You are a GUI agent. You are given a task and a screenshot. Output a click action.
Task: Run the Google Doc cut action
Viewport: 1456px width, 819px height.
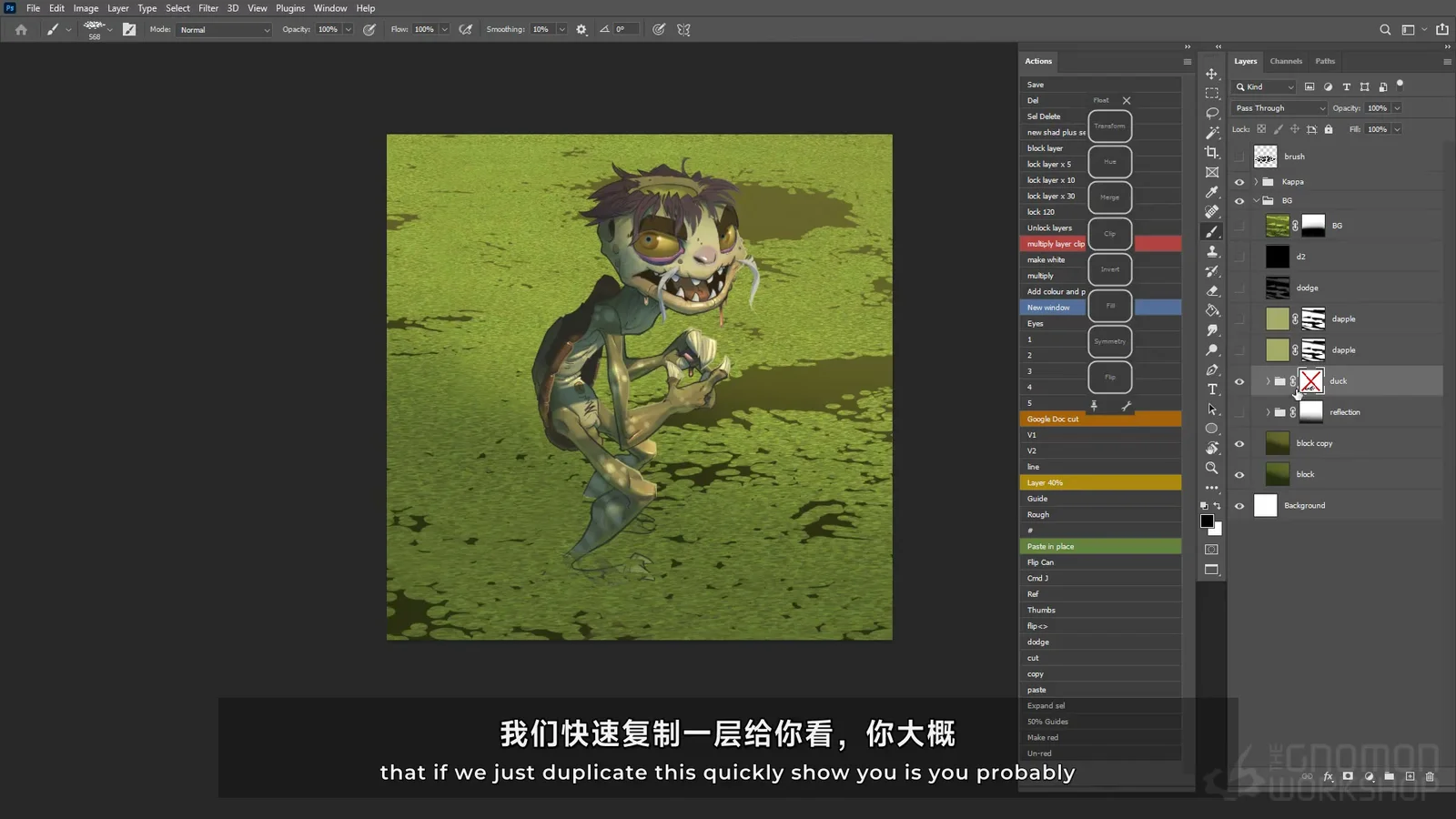[x=1100, y=420]
